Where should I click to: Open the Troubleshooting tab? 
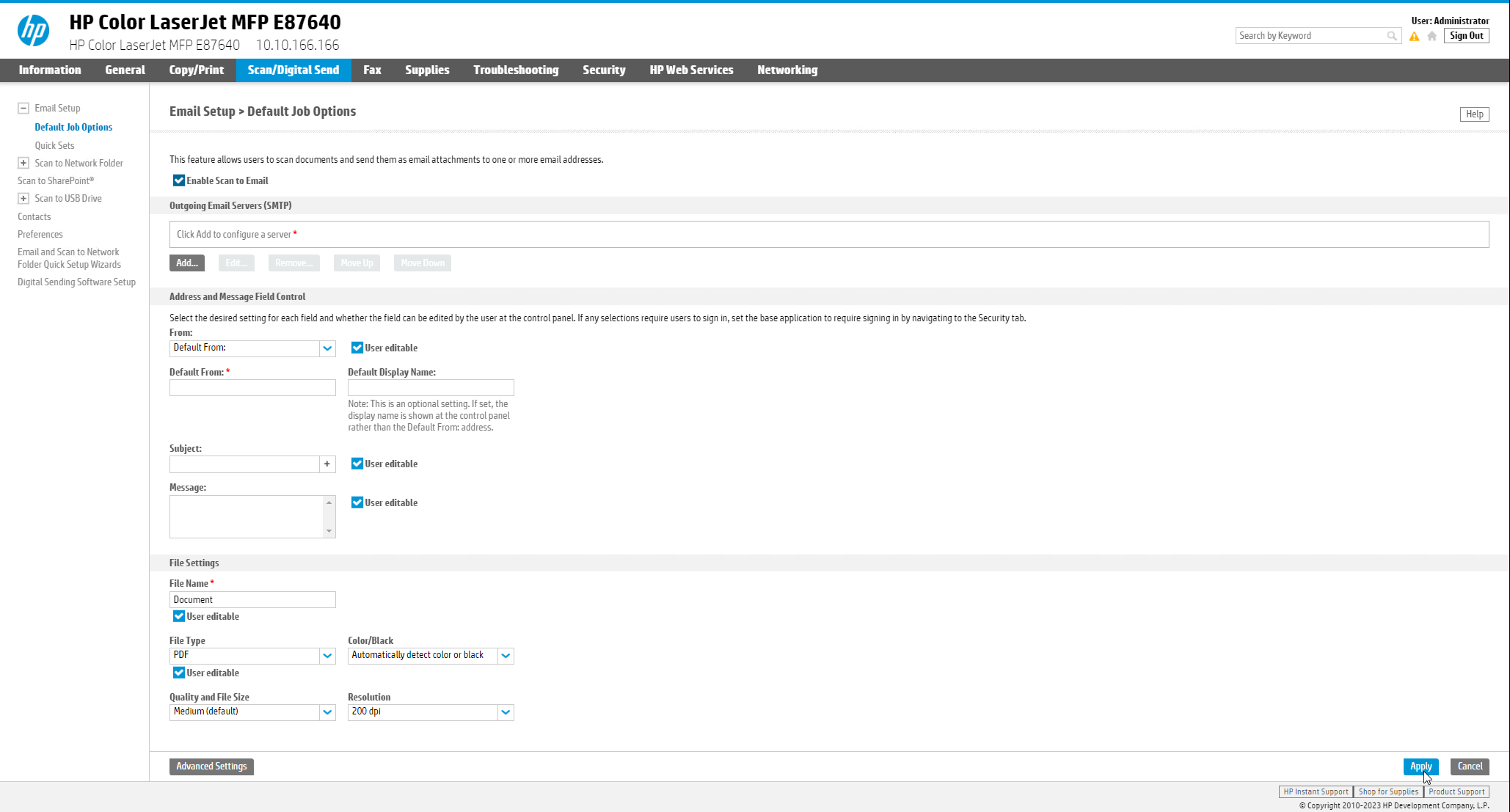pyautogui.click(x=516, y=70)
